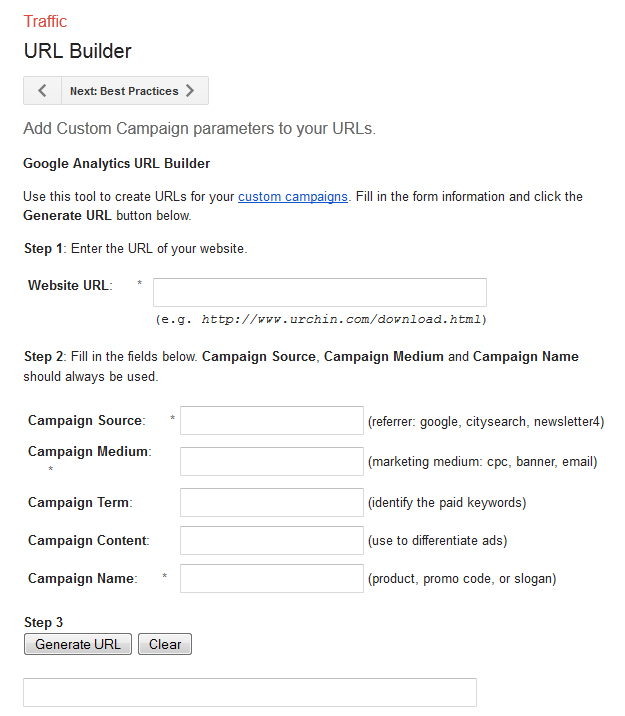This screenshot has height=716, width=625.
Task: Click the Google Analytics URL Builder heading
Action: [116, 163]
